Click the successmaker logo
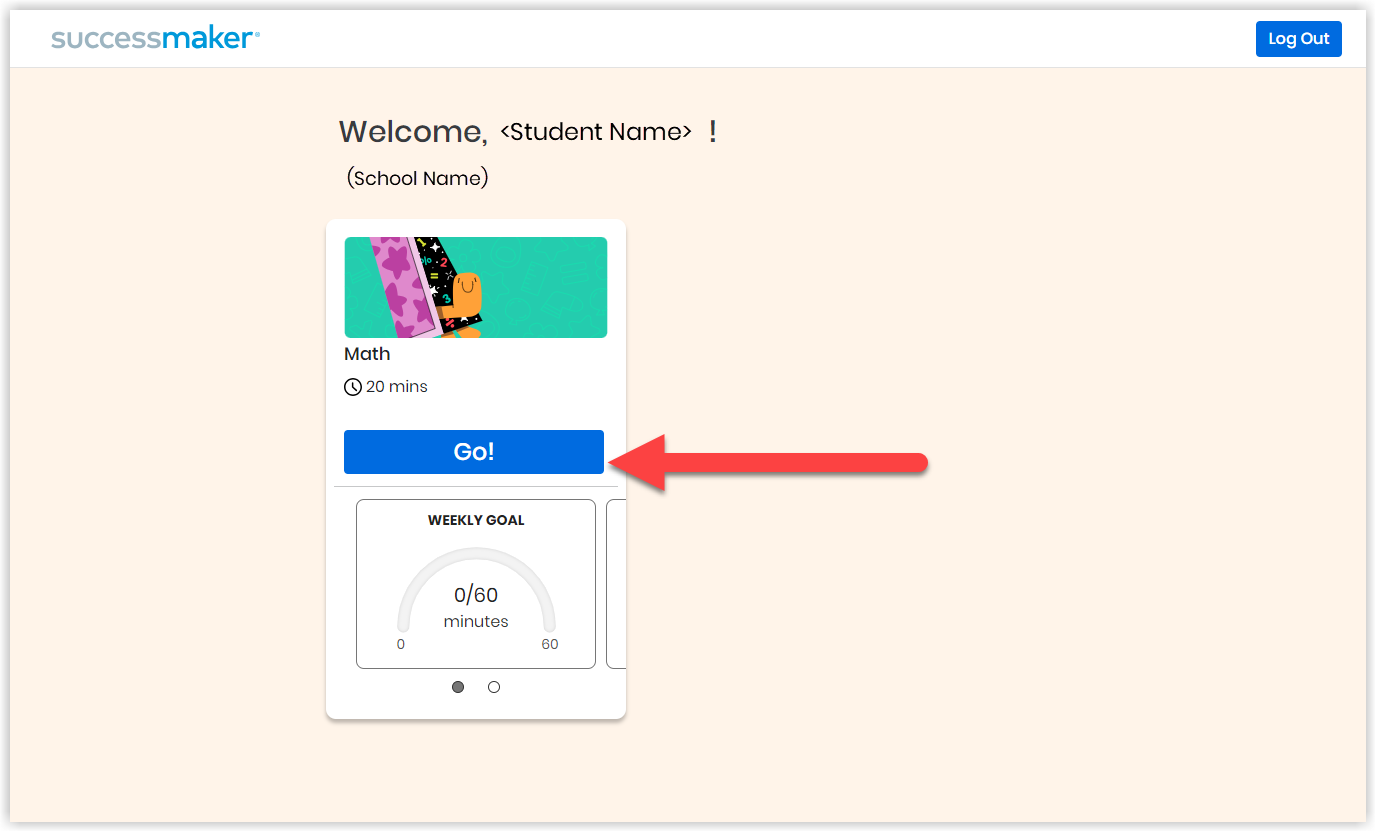Viewport: 1376px width, 832px height. click(x=154, y=38)
